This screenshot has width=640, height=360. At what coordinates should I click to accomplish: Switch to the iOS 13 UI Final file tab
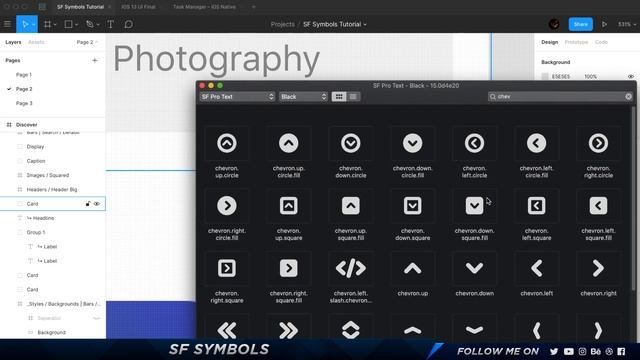click(x=138, y=7)
